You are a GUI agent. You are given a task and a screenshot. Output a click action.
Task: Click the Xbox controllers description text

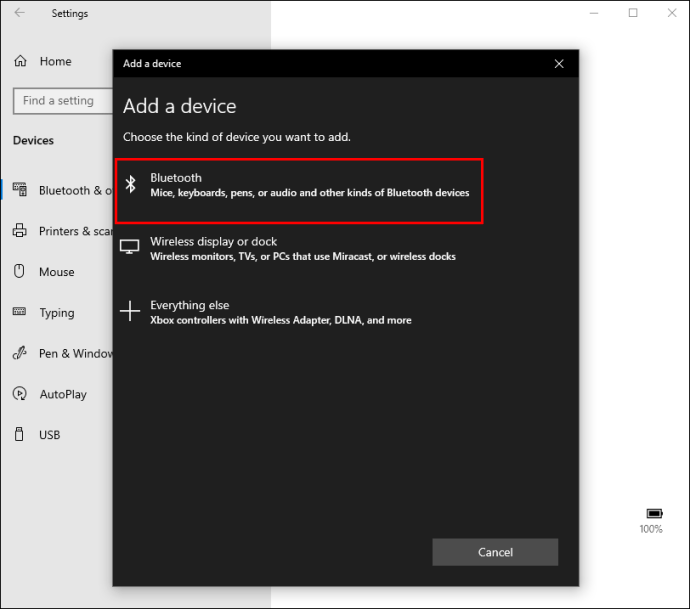[x=281, y=320]
